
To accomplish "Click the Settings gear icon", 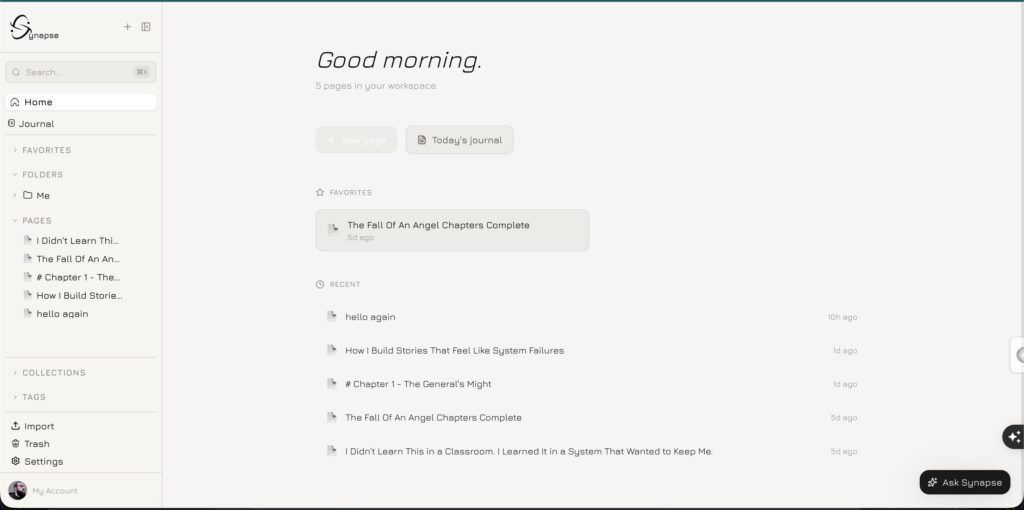I will tap(16, 462).
